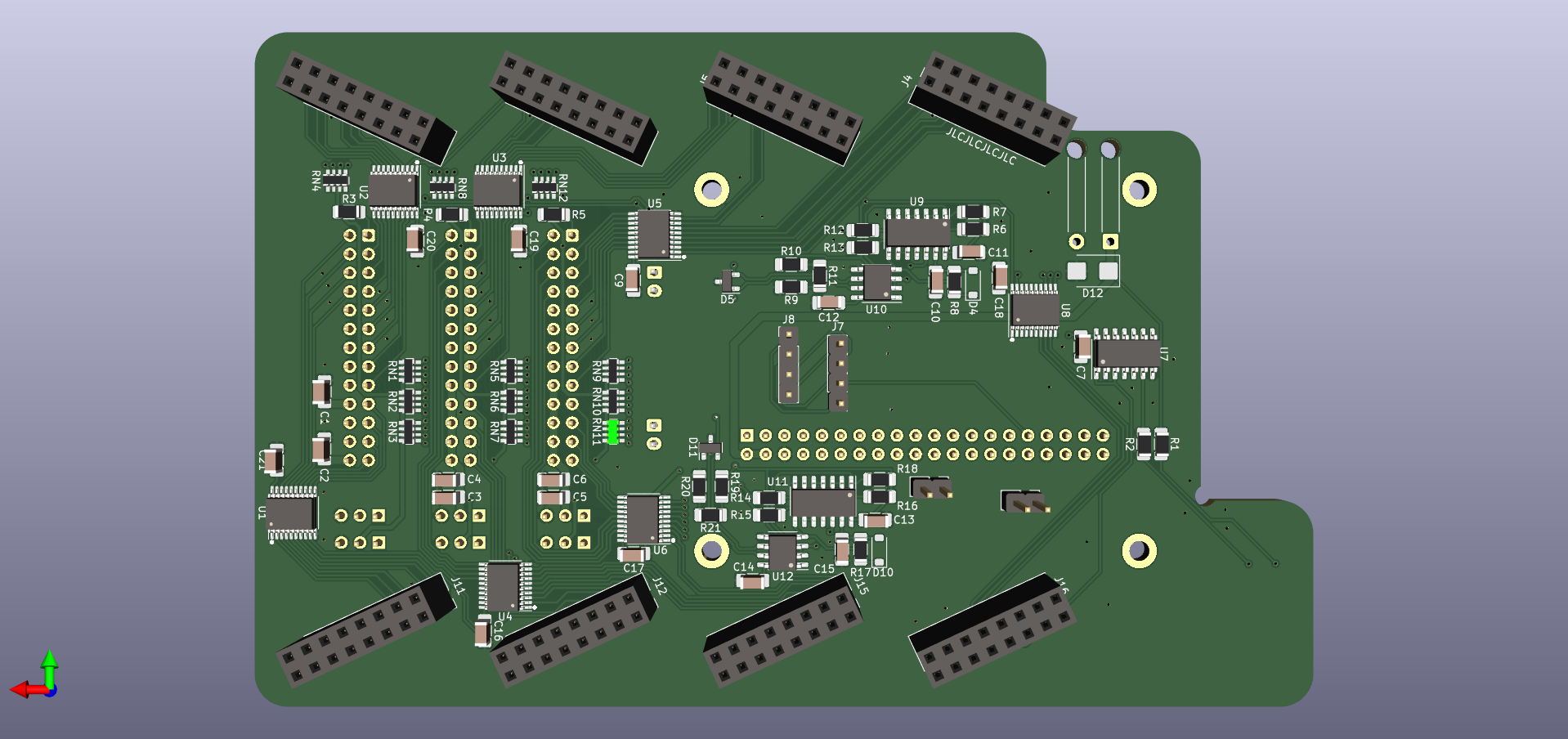Viewport: 1568px width, 739px height.
Task: Click the U10 chip below U9
Action: [x=877, y=282]
